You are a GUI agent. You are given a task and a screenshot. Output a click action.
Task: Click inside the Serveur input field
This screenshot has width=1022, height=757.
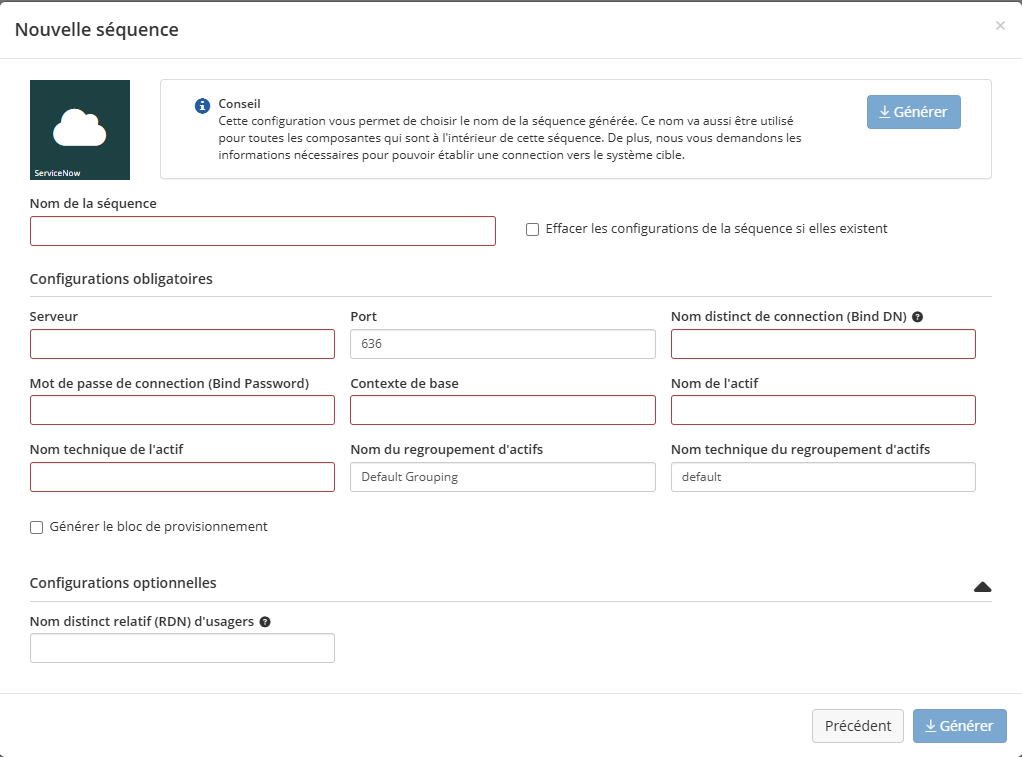tap(182, 343)
